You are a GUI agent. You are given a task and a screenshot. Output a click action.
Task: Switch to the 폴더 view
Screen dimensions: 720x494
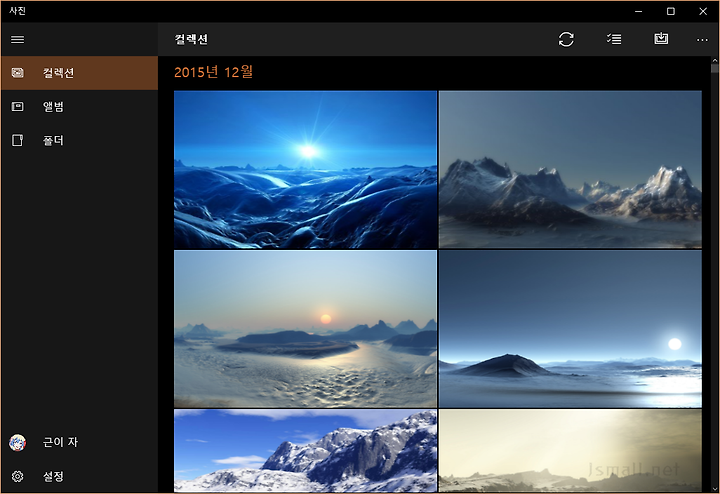pos(79,140)
